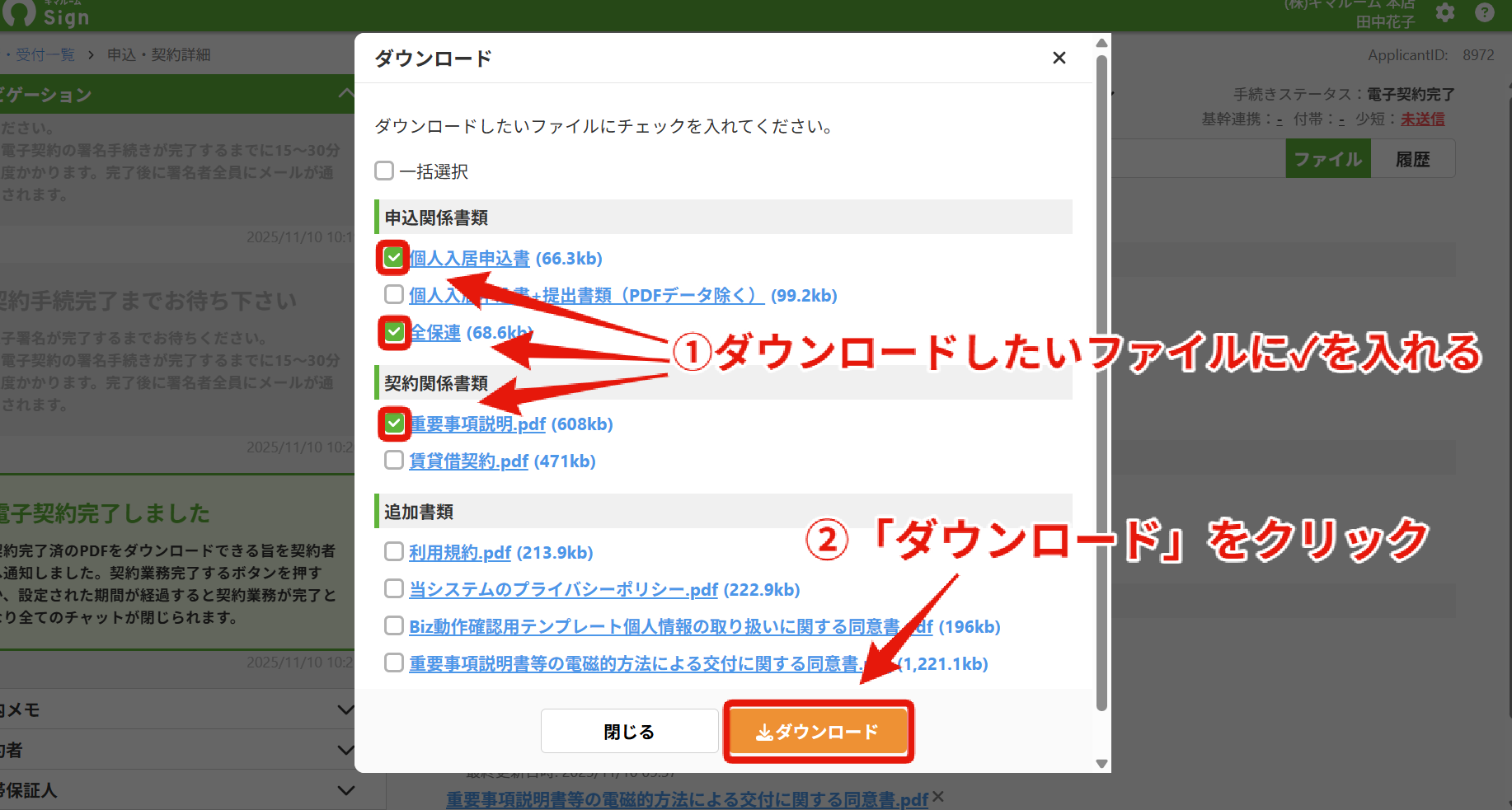Expand the 者 section chevron in sidebar
1512x810 pixels.
point(345,750)
